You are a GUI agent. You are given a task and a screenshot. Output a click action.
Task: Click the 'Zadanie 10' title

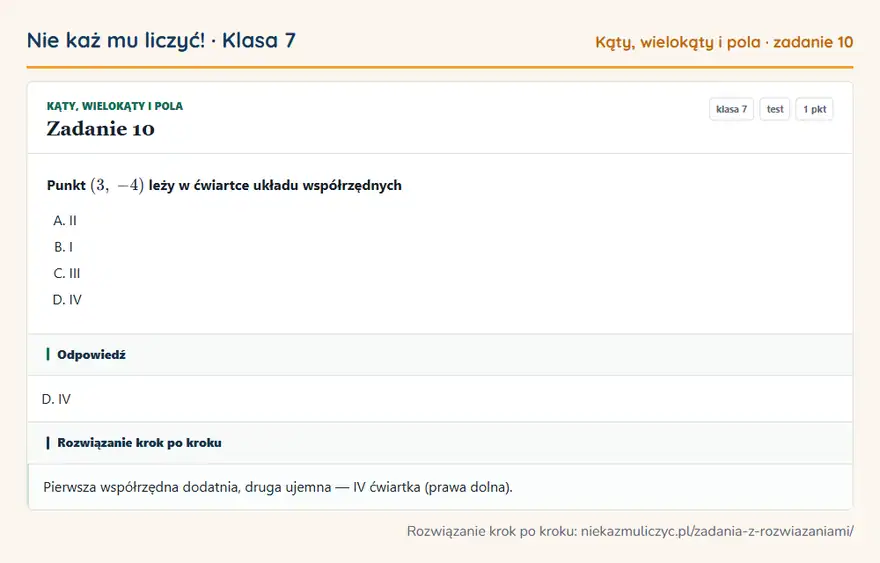(100, 129)
